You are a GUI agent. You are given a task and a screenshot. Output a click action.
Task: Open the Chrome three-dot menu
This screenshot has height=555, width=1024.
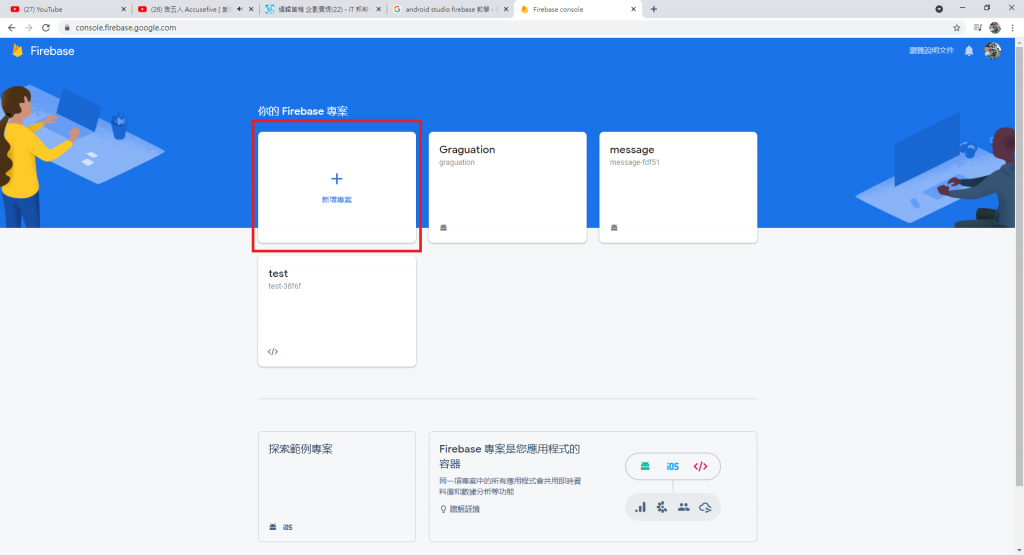pos(1012,27)
